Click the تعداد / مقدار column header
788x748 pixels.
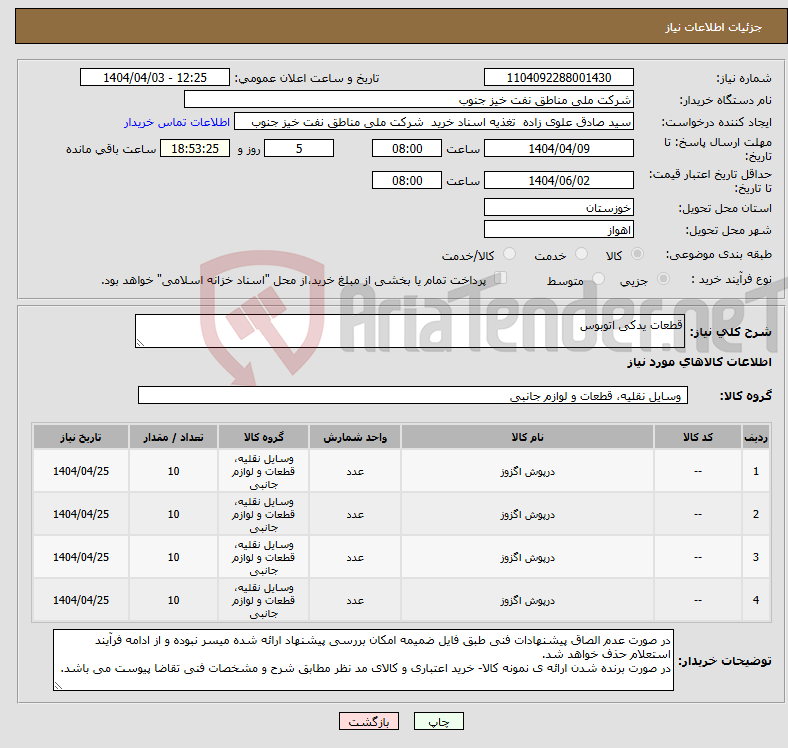pyautogui.click(x=173, y=437)
